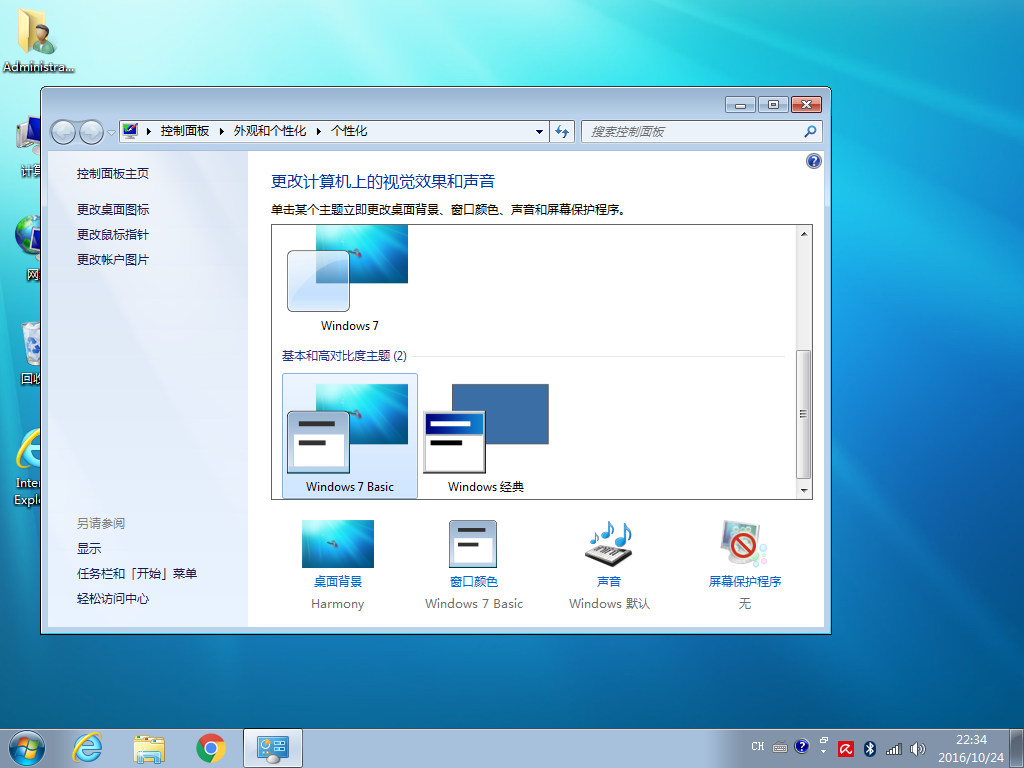Click theme list scroll down arrow
This screenshot has height=768, width=1024.
click(x=804, y=490)
